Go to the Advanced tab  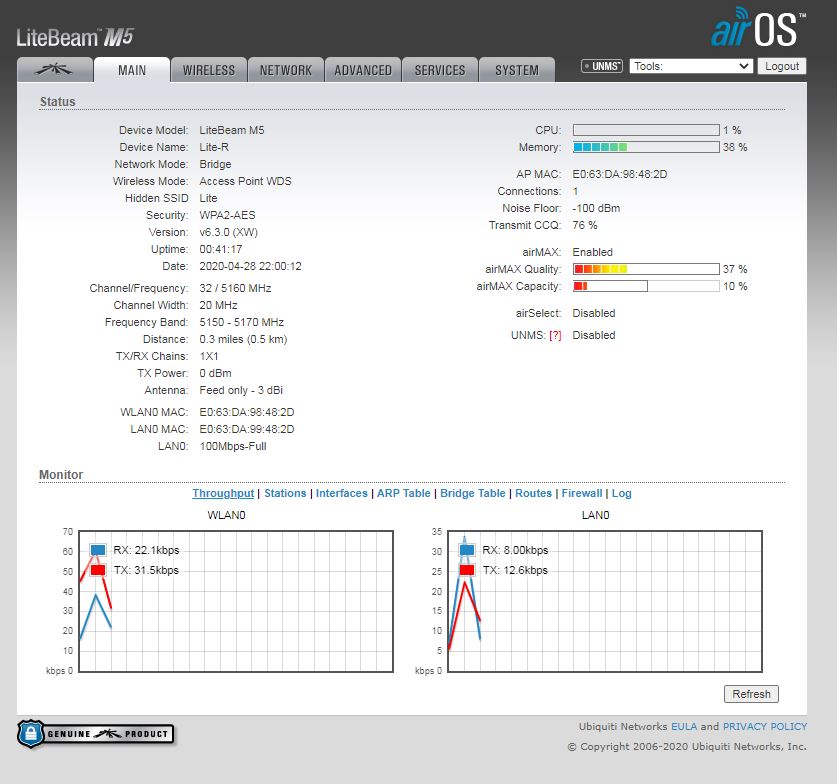tap(362, 70)
